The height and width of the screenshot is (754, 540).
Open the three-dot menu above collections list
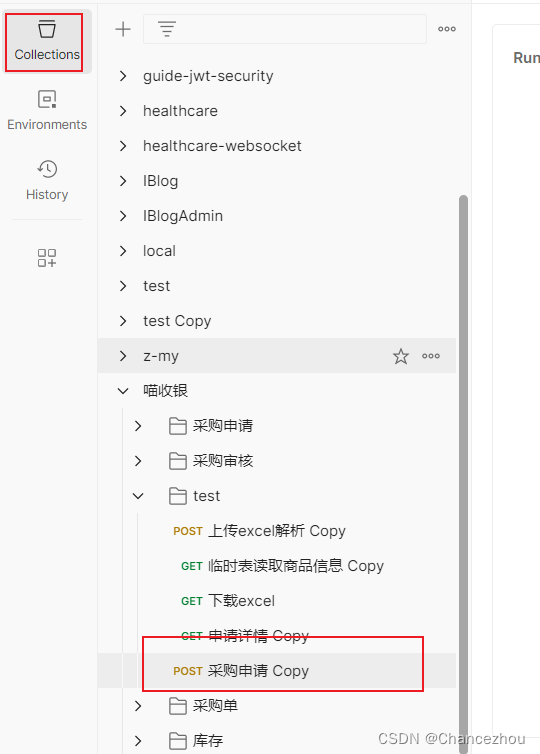click(x=447, y=29)
